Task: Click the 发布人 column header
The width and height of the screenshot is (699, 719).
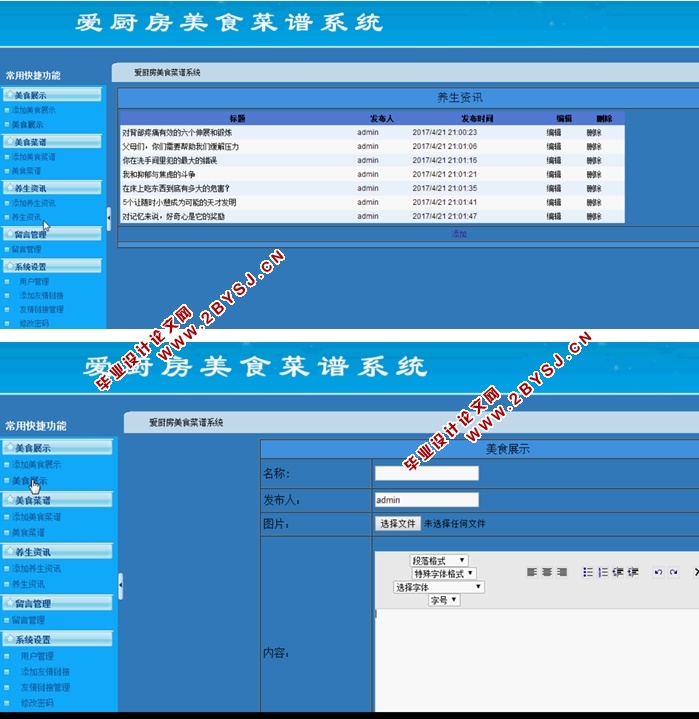Action: coord(382,119)
